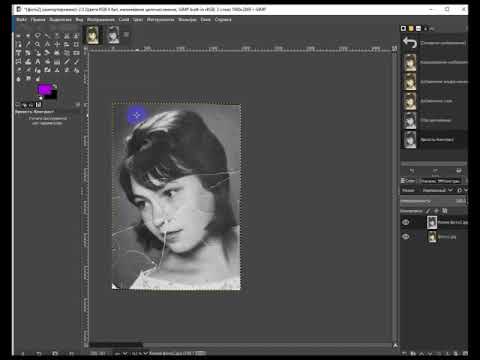Viewport: 480px width, 360px height.
Task: Select the Heal tool
Action: point(67,70)
